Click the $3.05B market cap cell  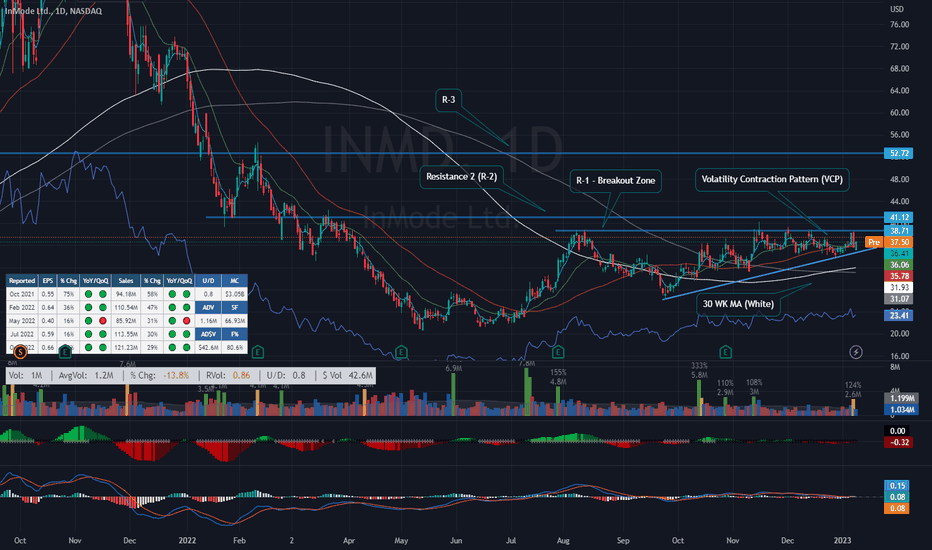click(x=234, y=294)
